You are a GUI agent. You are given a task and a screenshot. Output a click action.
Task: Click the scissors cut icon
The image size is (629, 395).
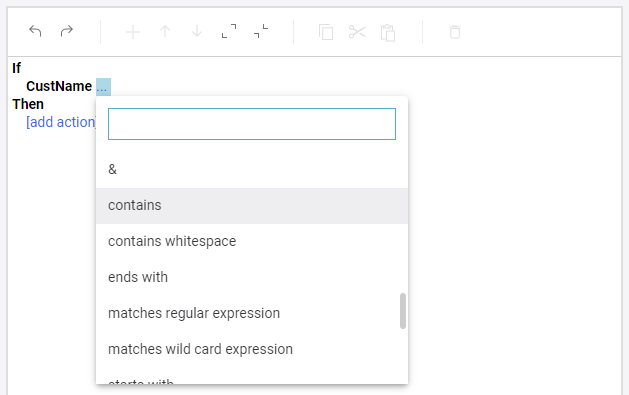click(357, 32)
